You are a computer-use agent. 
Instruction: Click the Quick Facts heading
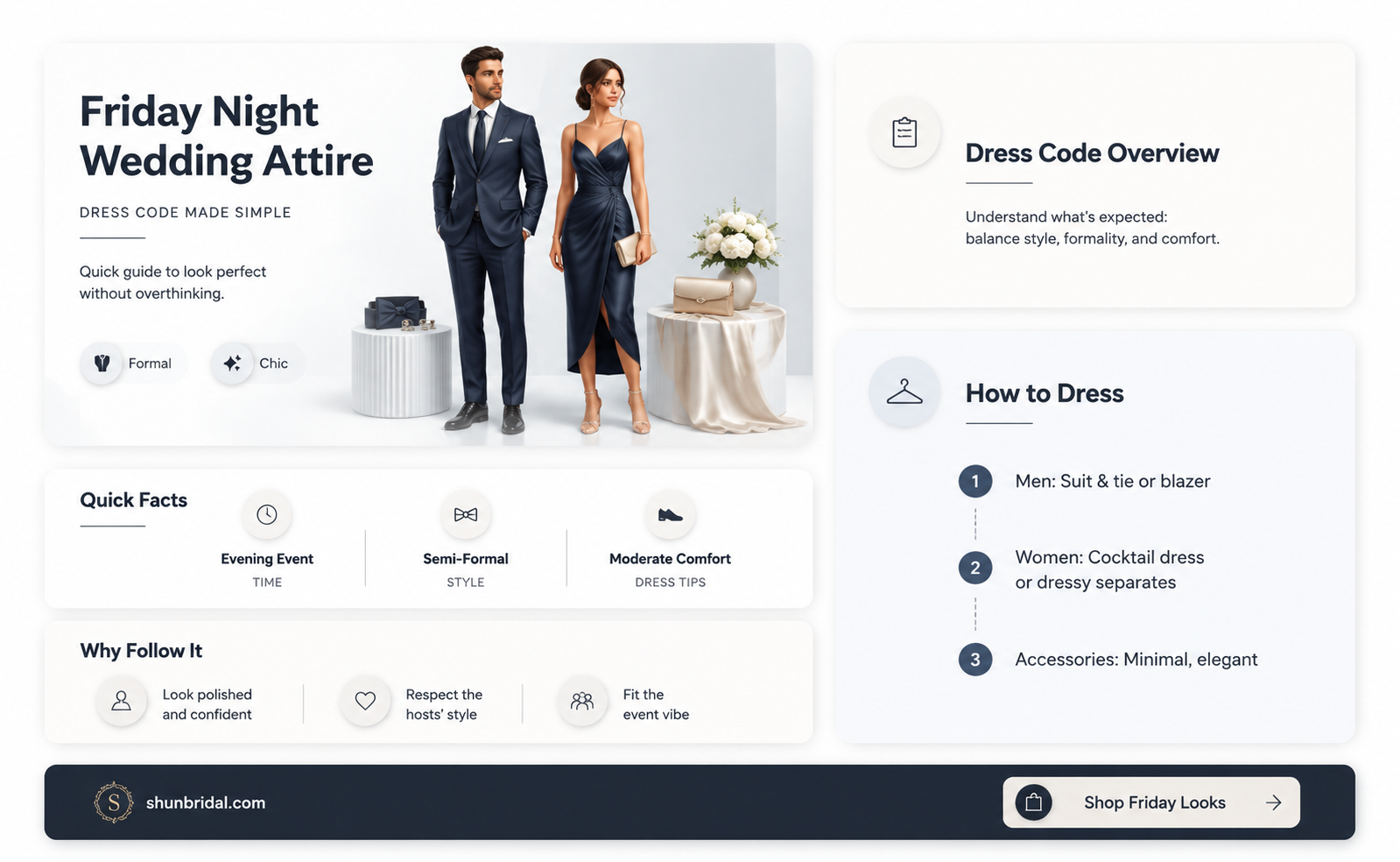tap(134, 500)
